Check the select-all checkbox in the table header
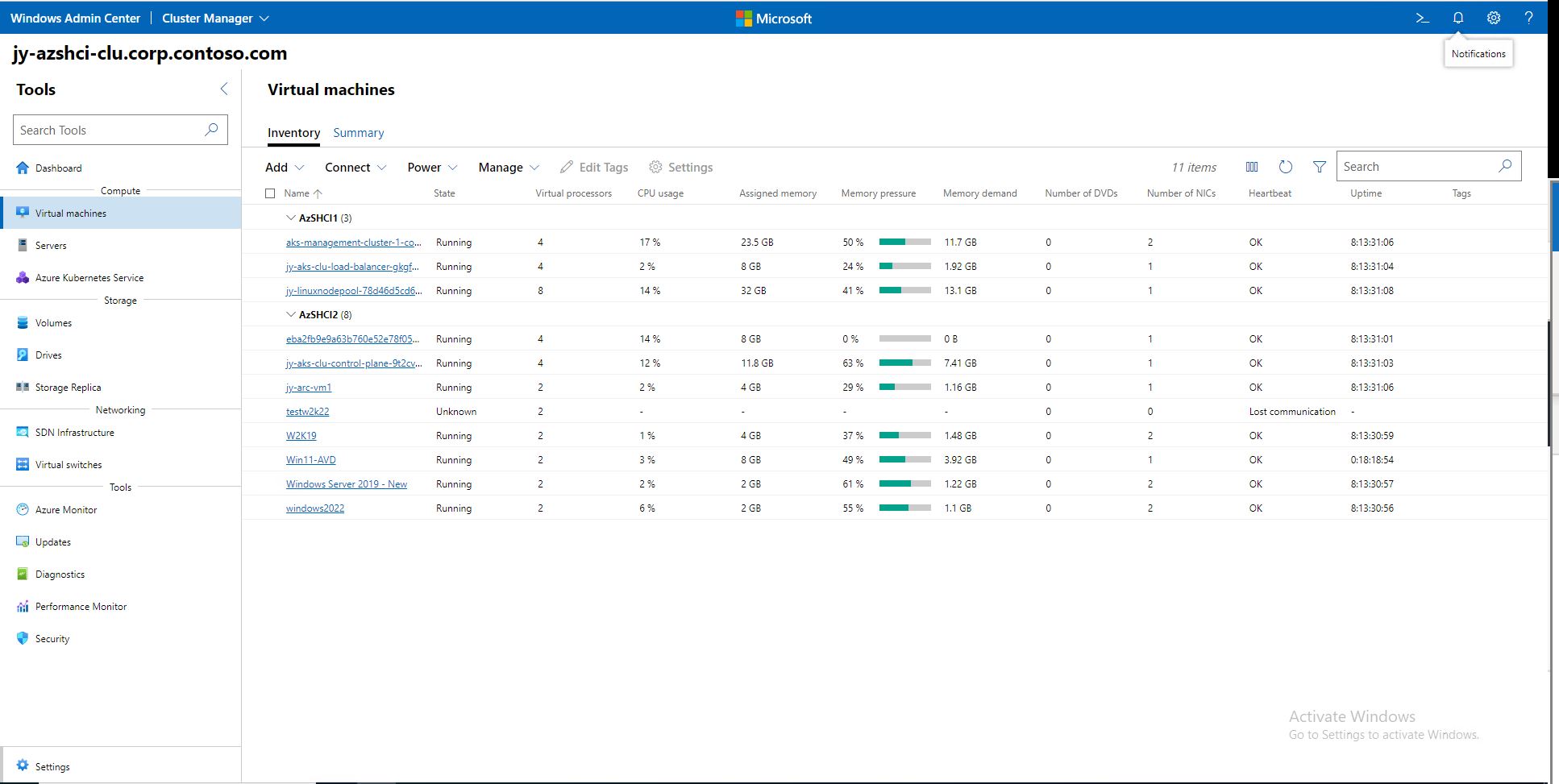The width and height of the screenshot is (1559, 784). pos(271,193)
